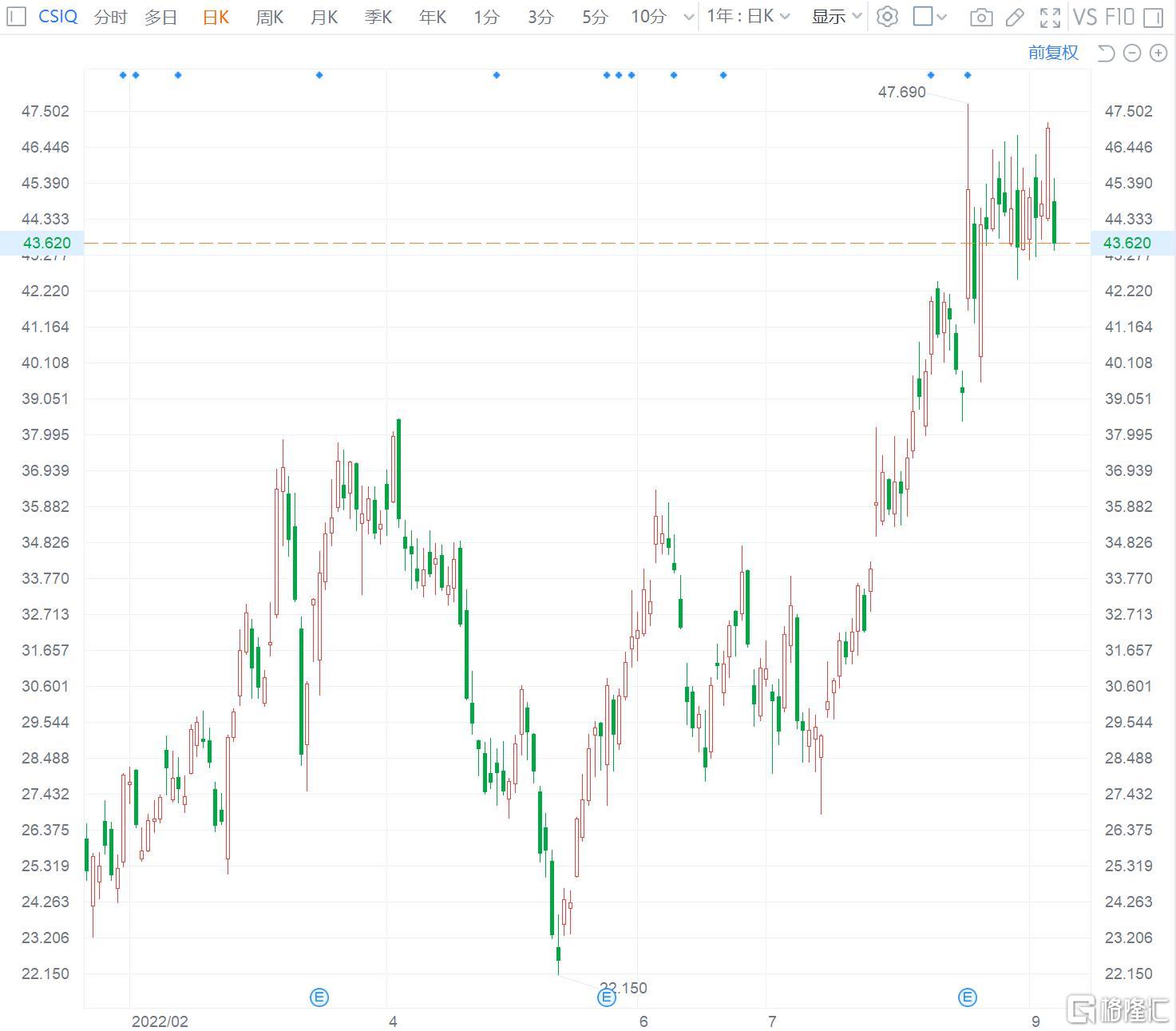The height and width of the screenshot is (1031, 1176).
Task: Reset chart zoom with undo arrow
Action: tap(1106, 53)
